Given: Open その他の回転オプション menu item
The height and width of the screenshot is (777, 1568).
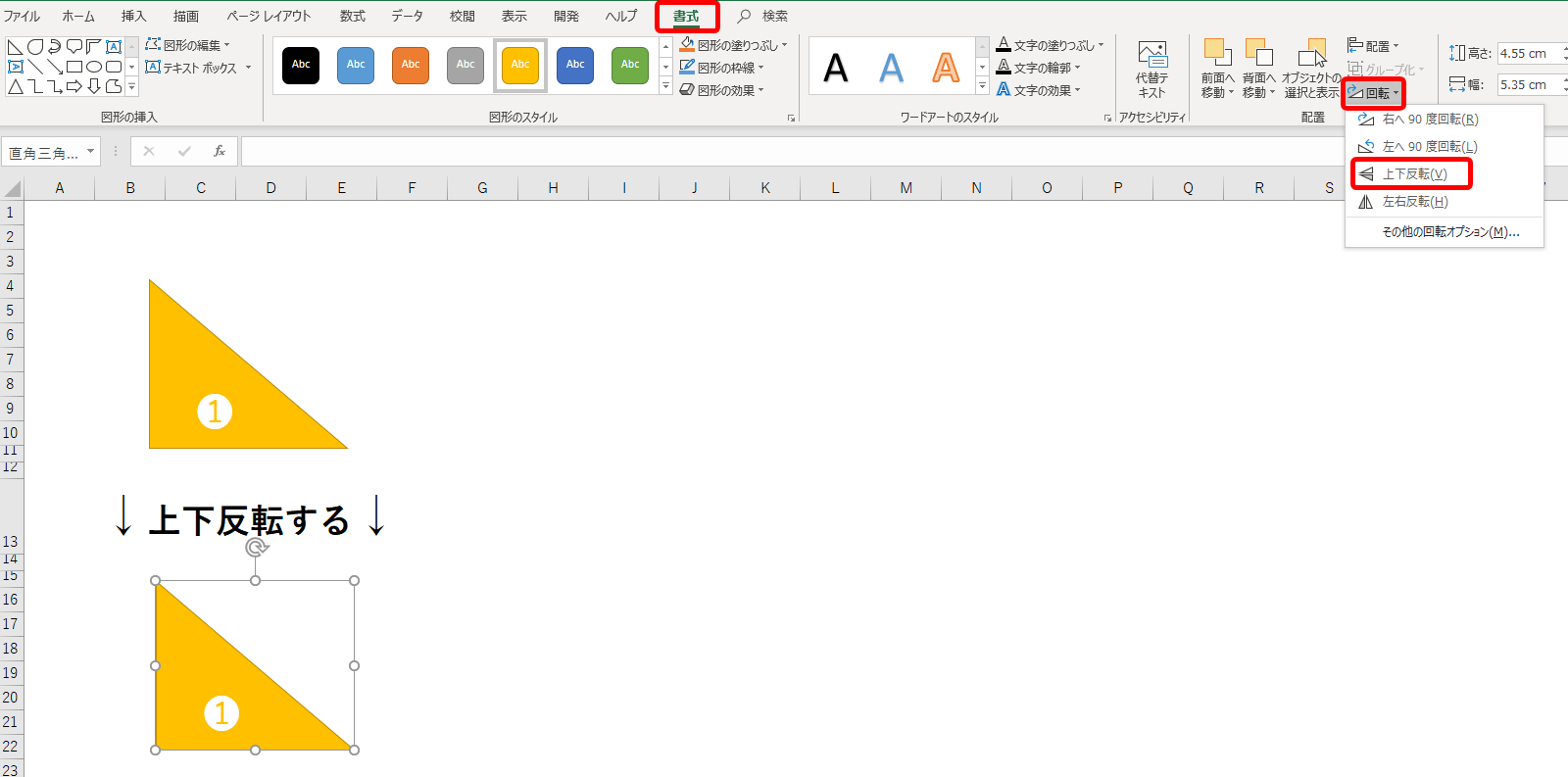Looking at the screenshot, I should pyautogui.click(x=1444, y=231).
